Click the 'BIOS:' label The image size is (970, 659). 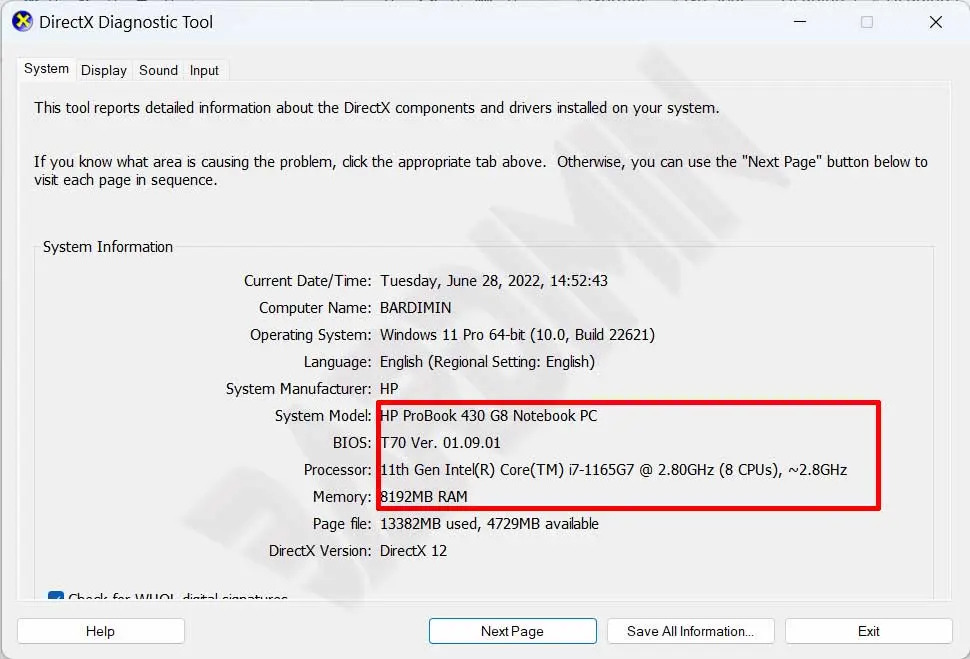pos(352,443)
